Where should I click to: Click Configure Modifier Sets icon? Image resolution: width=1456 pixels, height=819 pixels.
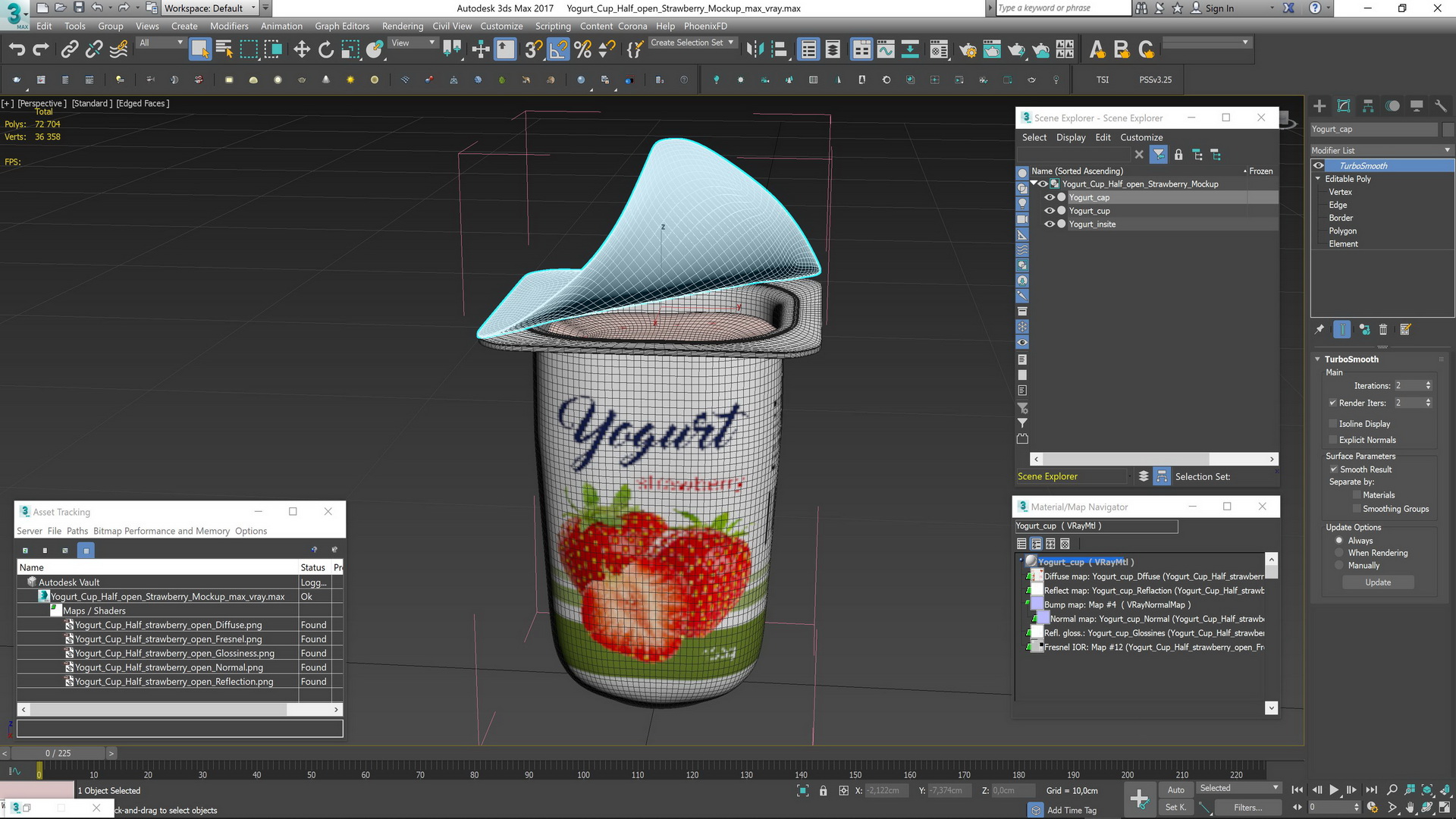[1405, 329]
